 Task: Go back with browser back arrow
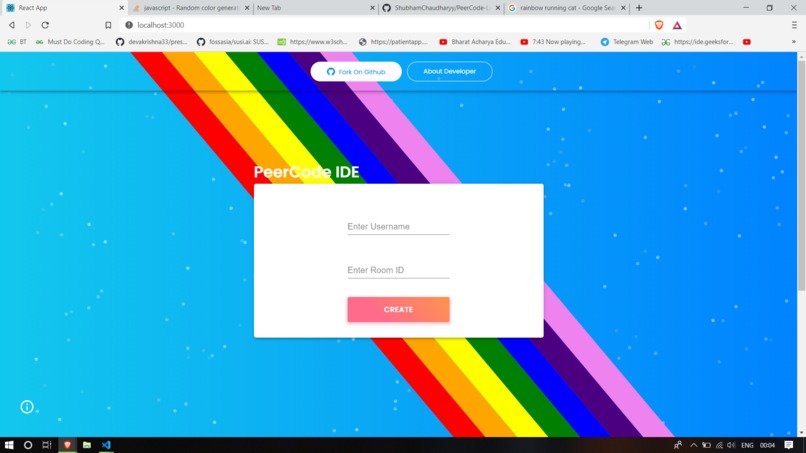(x=11, y=25)
